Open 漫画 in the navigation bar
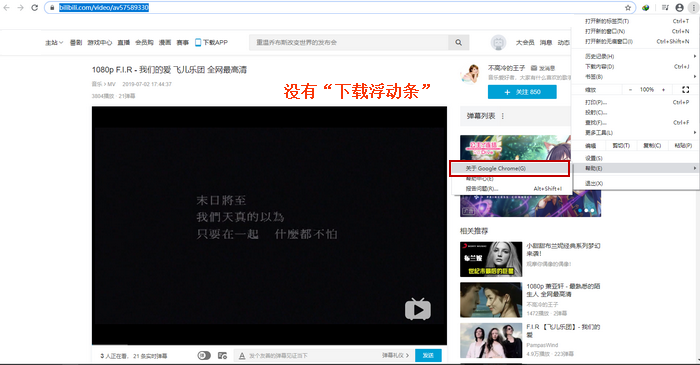This screenshot has width=700, height=365. pyautogui.click(x=165, y=42)
